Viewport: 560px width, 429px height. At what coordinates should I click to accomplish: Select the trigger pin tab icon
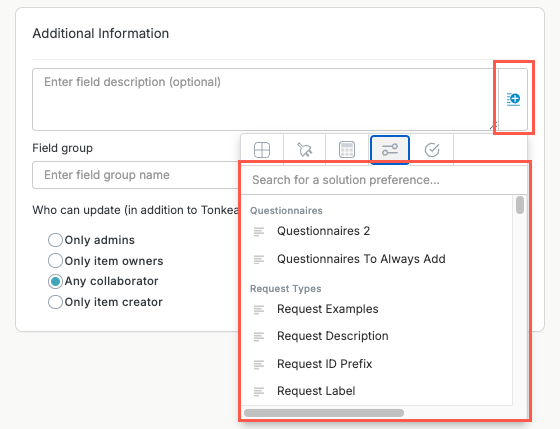(304, 150)
